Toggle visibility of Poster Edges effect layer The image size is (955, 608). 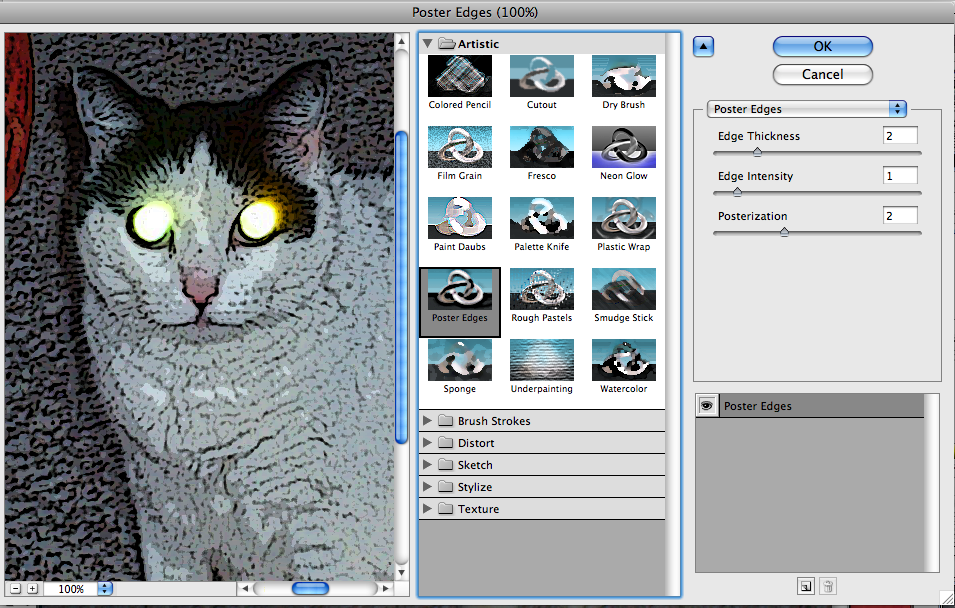pos(707,406)
